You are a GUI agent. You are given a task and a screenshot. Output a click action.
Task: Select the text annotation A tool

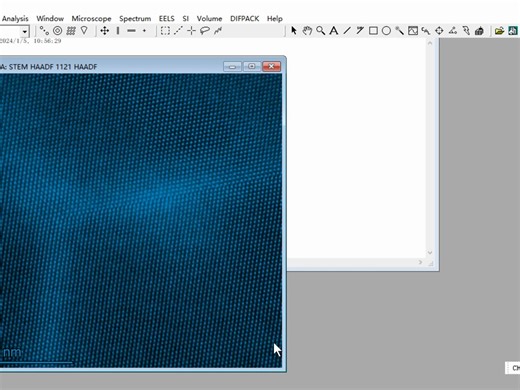pyautogui.click(x=333, y=31)
